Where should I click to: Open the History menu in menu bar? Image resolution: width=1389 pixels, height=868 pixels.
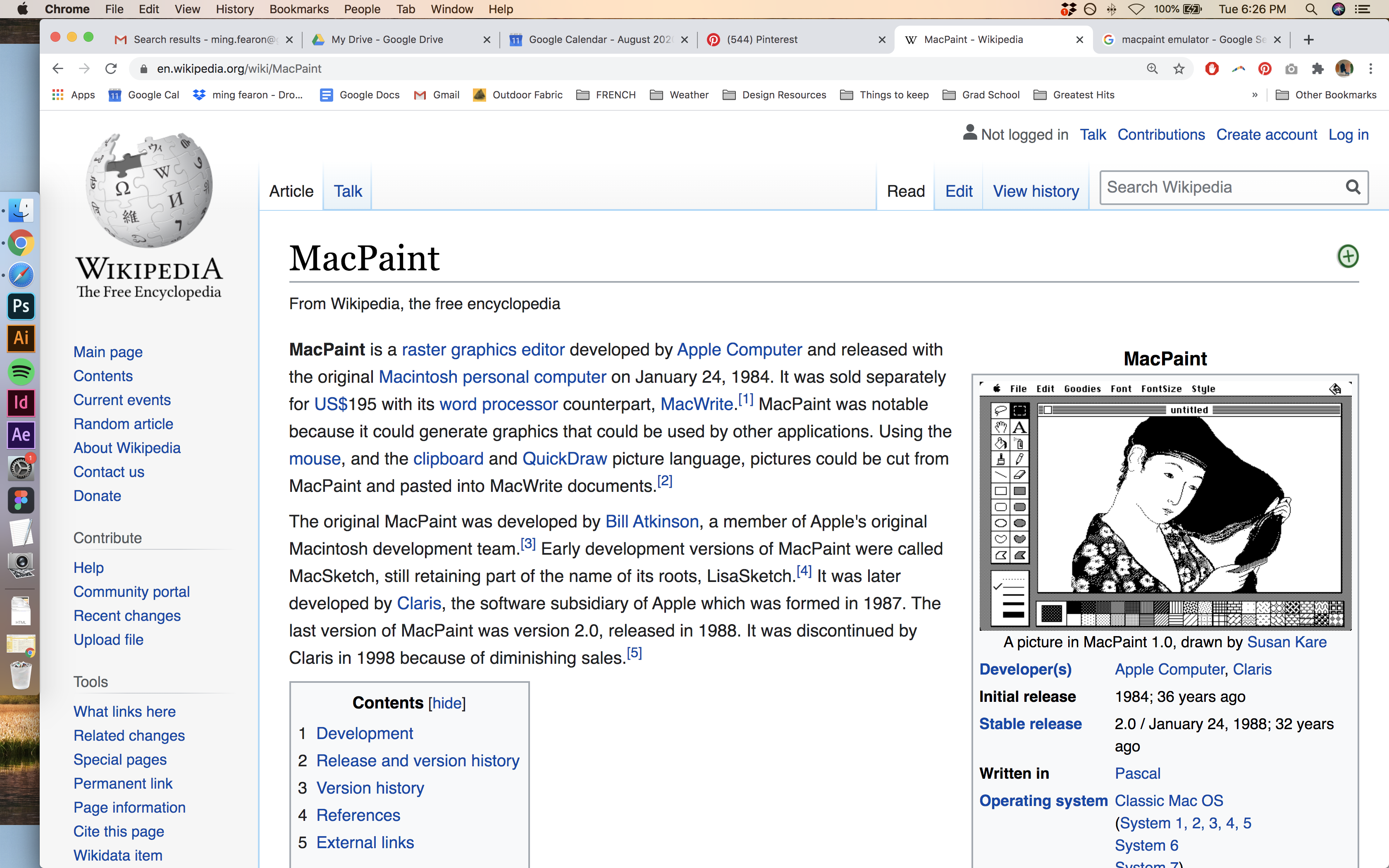(234, 9)
